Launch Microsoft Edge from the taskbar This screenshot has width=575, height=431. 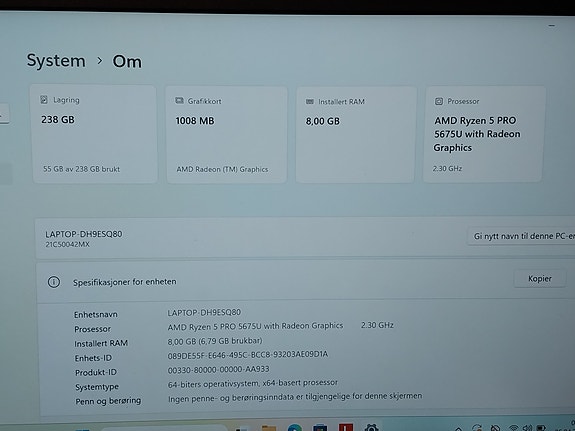[x=295, y=428]
